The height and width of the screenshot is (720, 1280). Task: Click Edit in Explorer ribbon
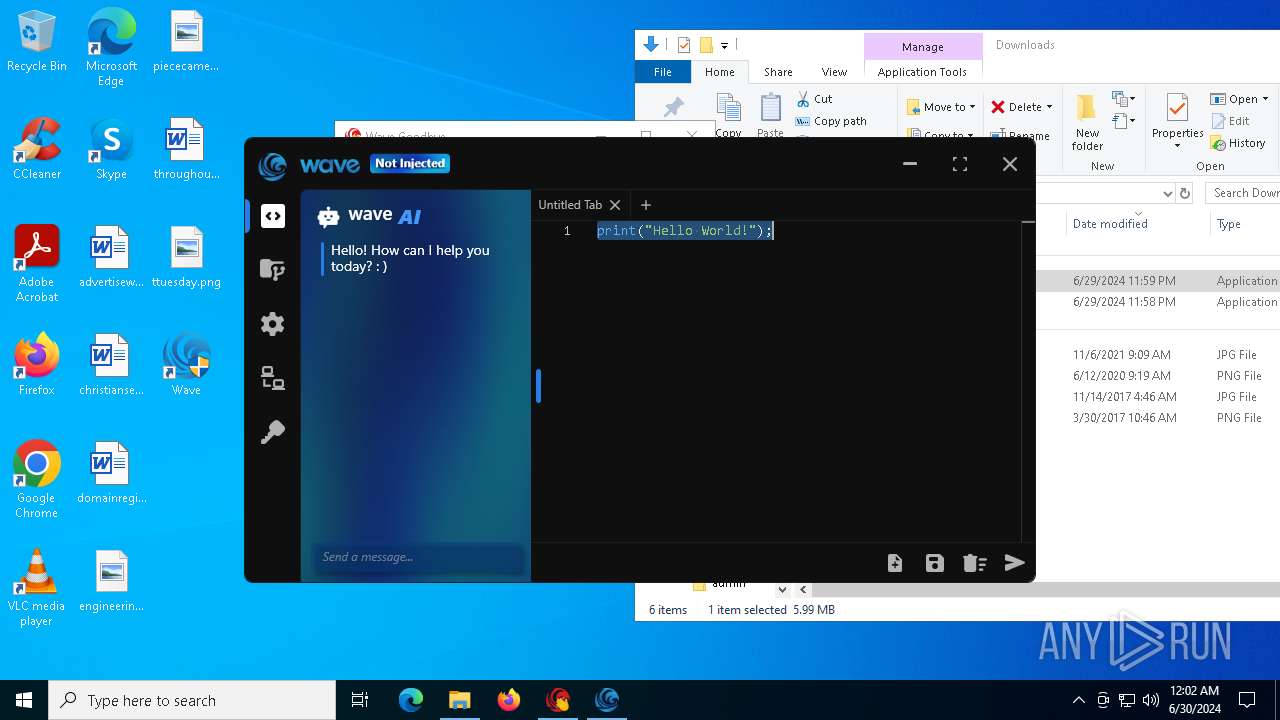[1230, 121]
